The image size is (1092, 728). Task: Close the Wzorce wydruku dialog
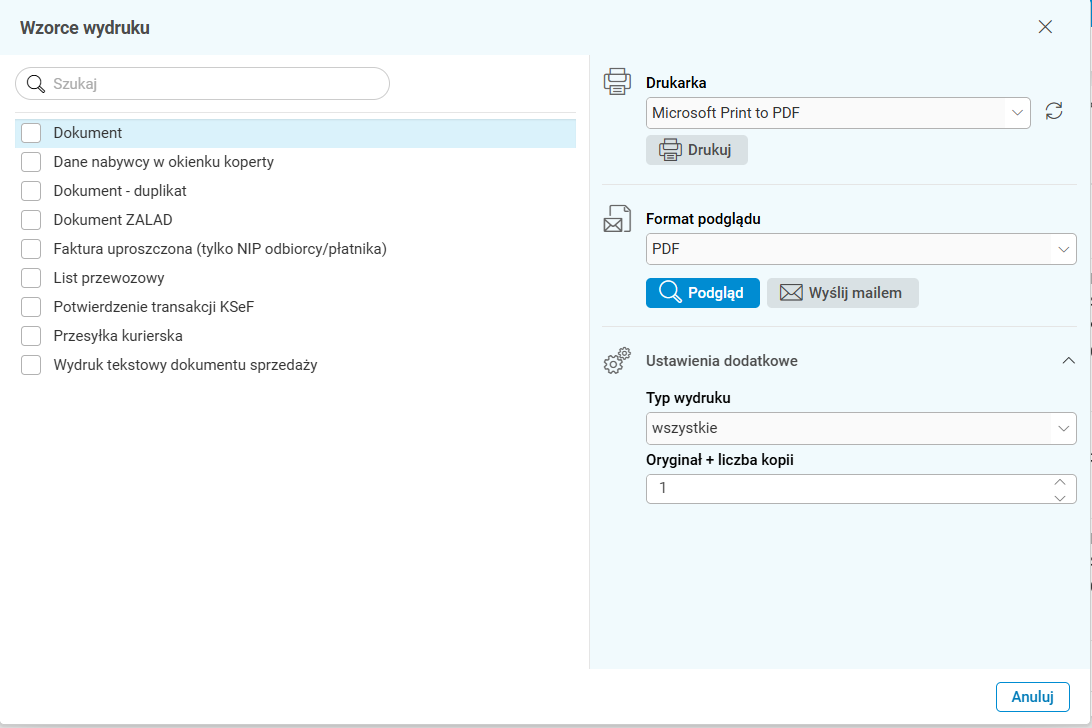pos(1045,27)
